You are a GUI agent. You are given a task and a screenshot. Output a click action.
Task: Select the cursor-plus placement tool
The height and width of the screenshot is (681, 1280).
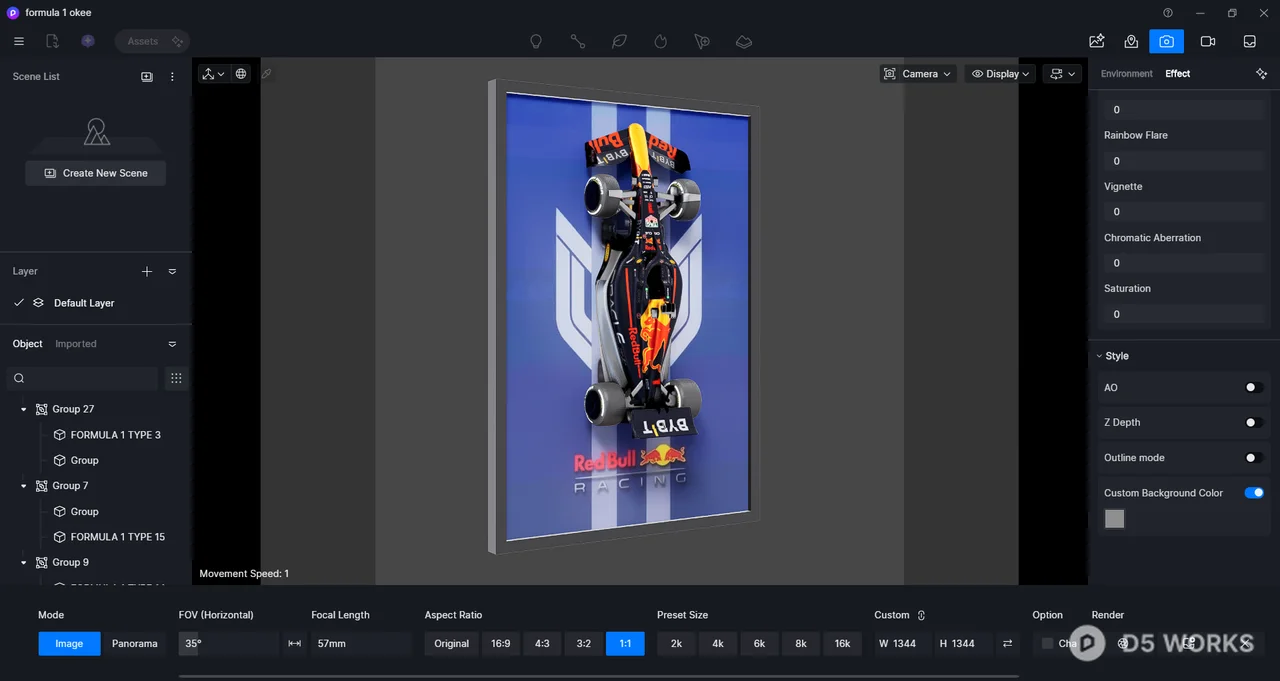[x=702, y=42]
